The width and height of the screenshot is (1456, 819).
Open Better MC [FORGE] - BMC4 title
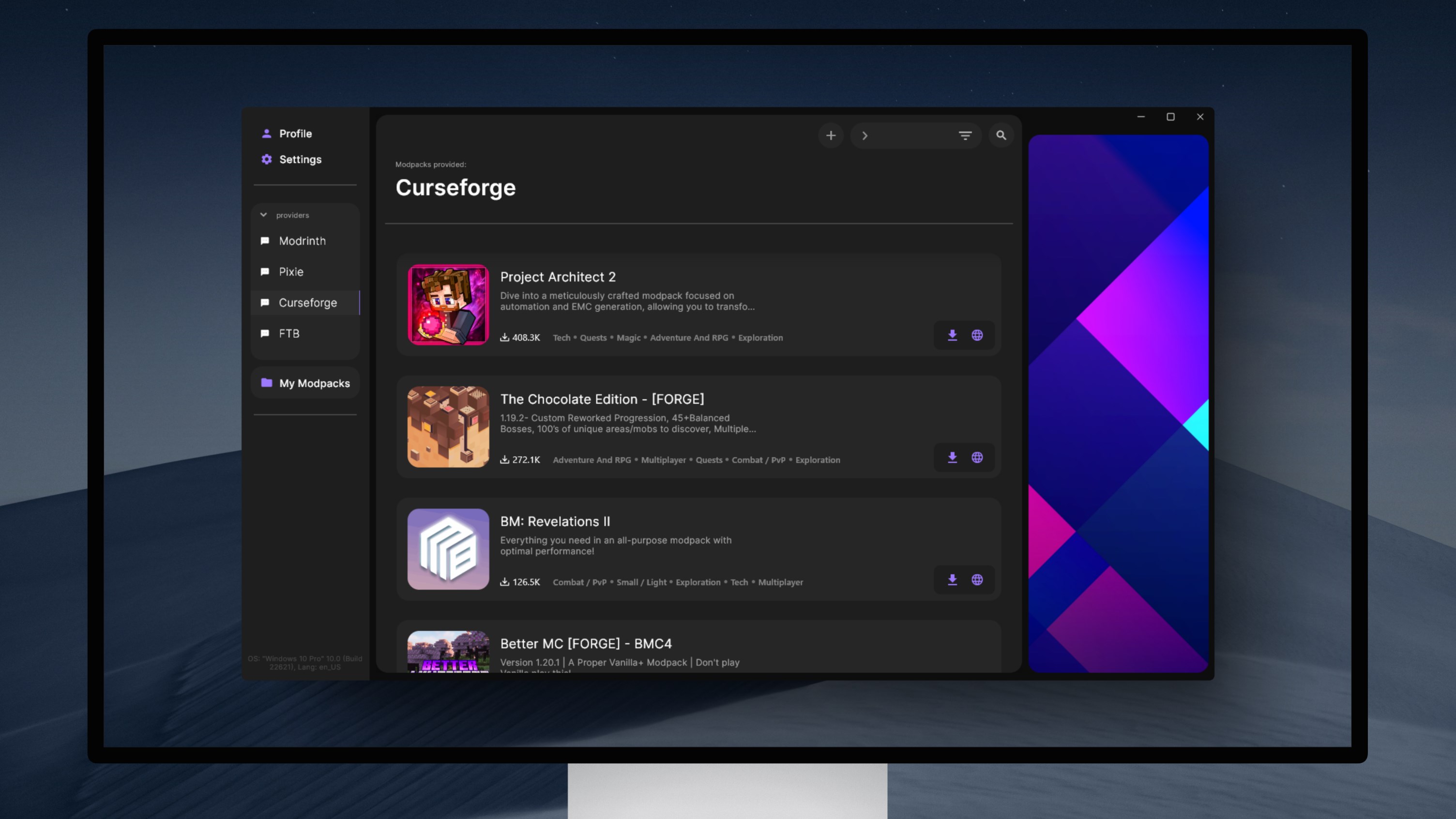click(586, 644)
